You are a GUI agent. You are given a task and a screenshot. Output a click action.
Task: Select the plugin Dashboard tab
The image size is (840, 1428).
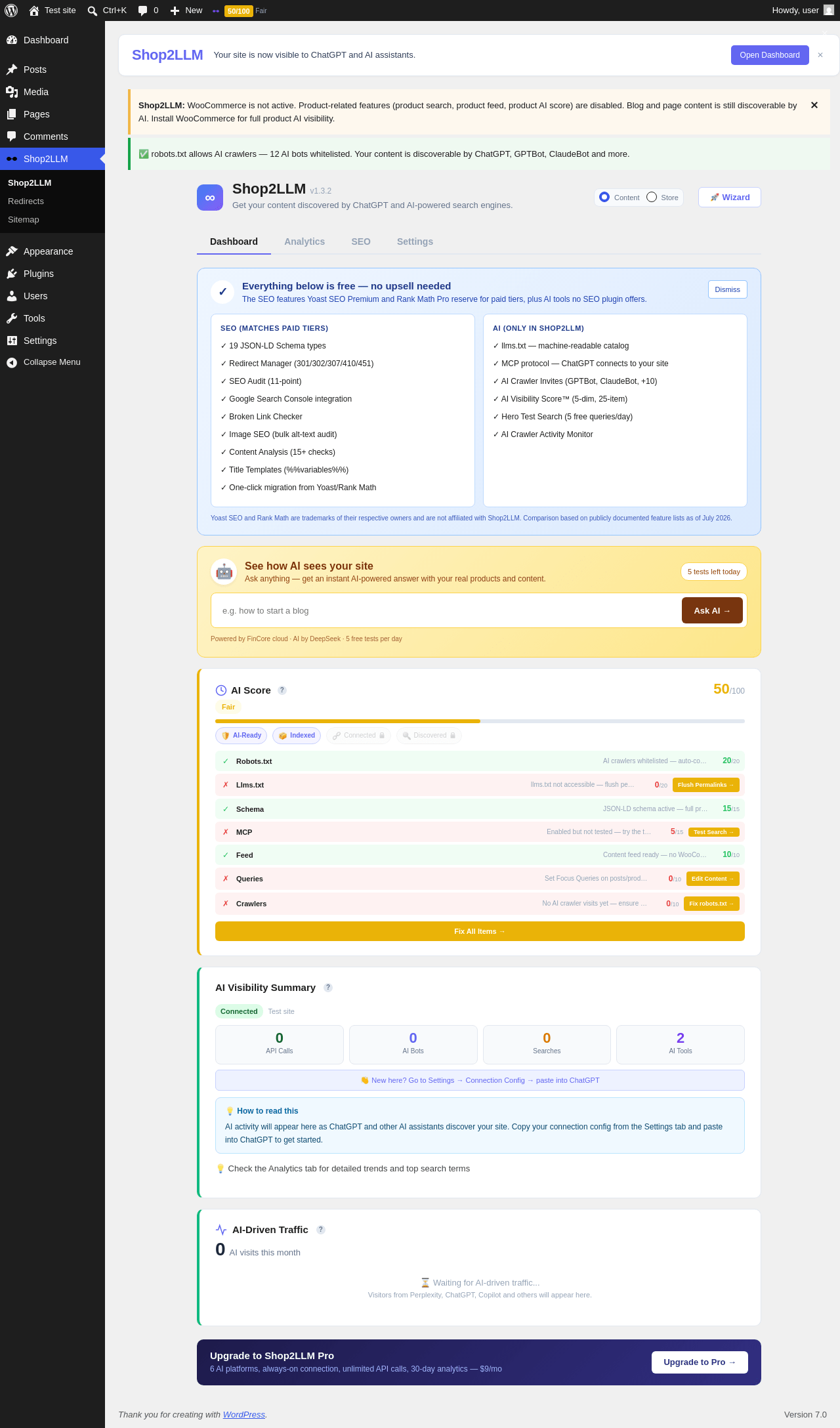click(x=234, y=241)
